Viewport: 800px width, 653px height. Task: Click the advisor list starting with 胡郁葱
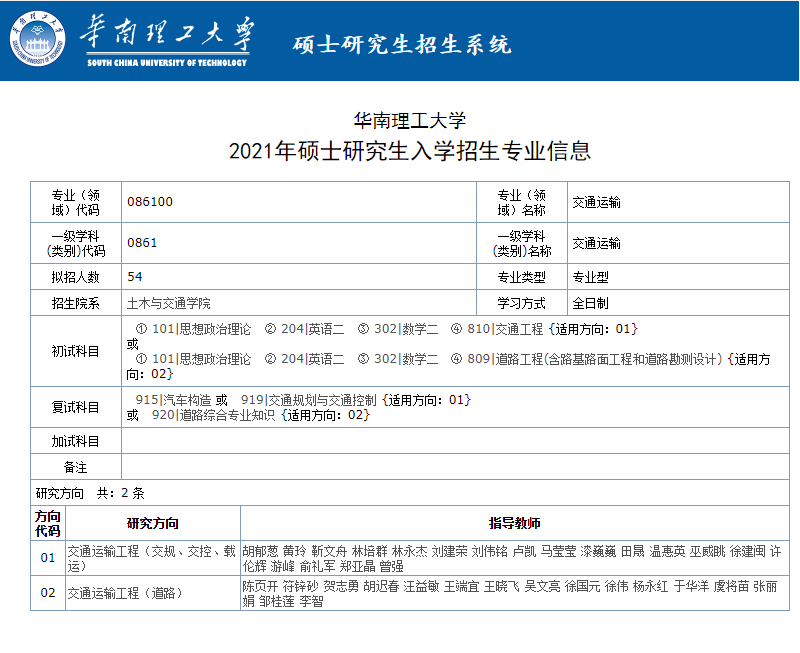point(512,559)
